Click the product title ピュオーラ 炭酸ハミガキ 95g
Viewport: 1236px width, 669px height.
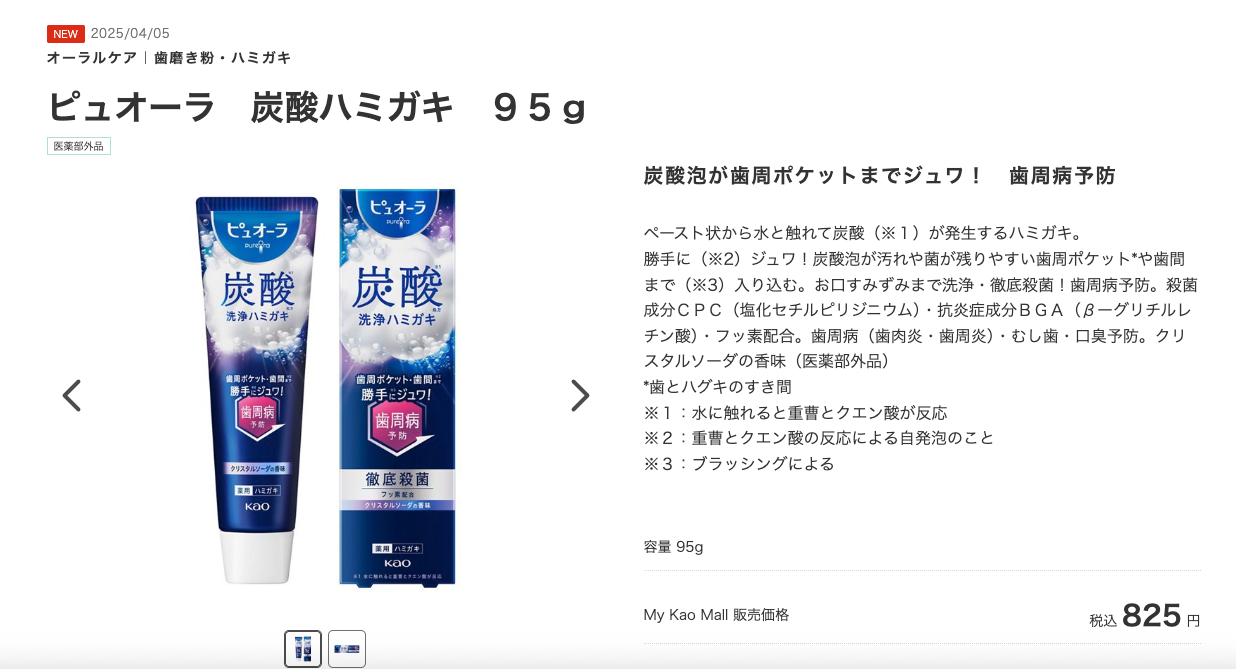click(316, 108)
